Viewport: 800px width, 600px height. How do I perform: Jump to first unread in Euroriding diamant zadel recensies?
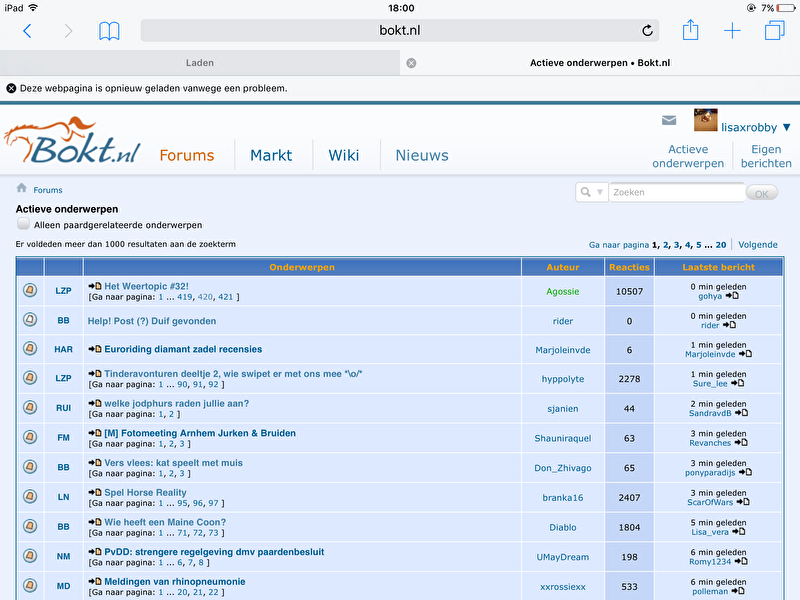coord(95,349)
